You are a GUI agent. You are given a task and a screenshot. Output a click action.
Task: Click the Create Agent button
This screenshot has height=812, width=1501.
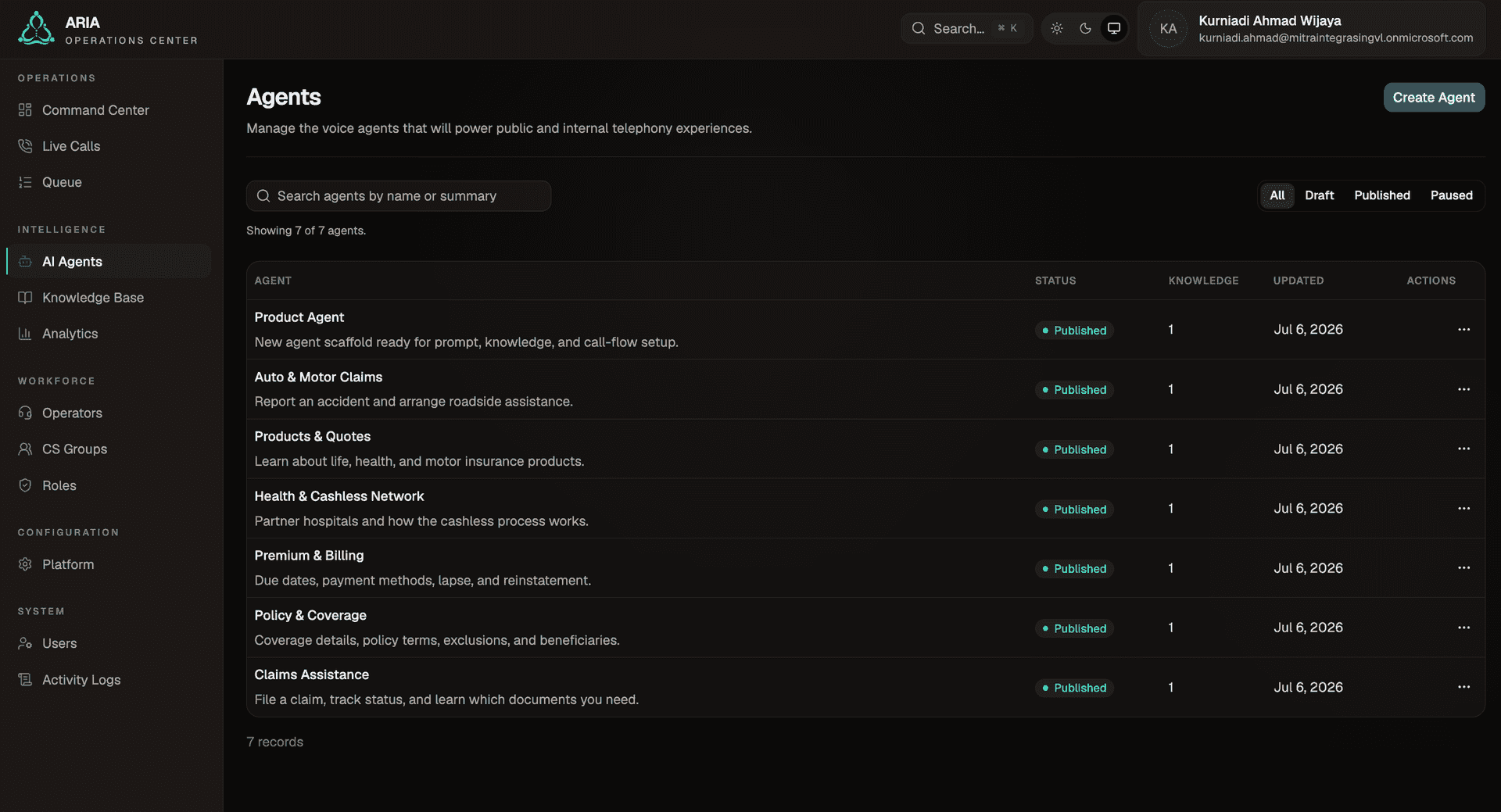[x=1434, y=98]
